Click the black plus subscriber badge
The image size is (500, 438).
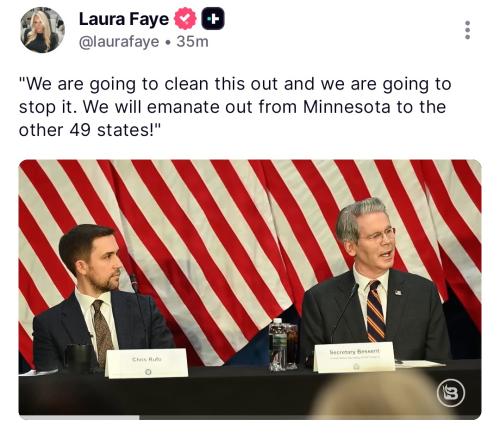pos(213,19)
